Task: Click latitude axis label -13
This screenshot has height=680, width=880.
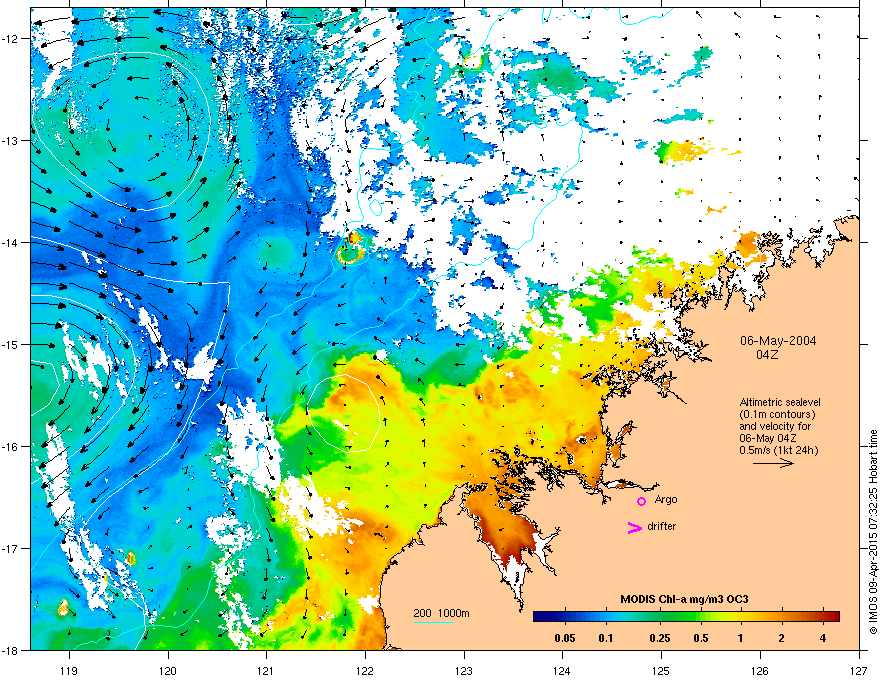Action: coord(11,141)
